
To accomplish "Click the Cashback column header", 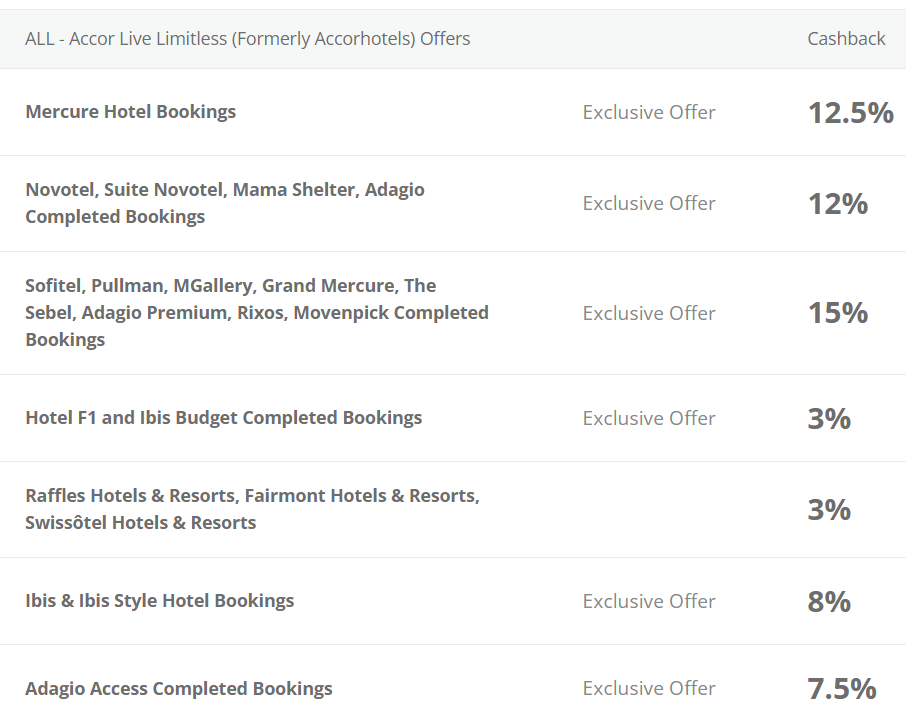I will [846, 39].
